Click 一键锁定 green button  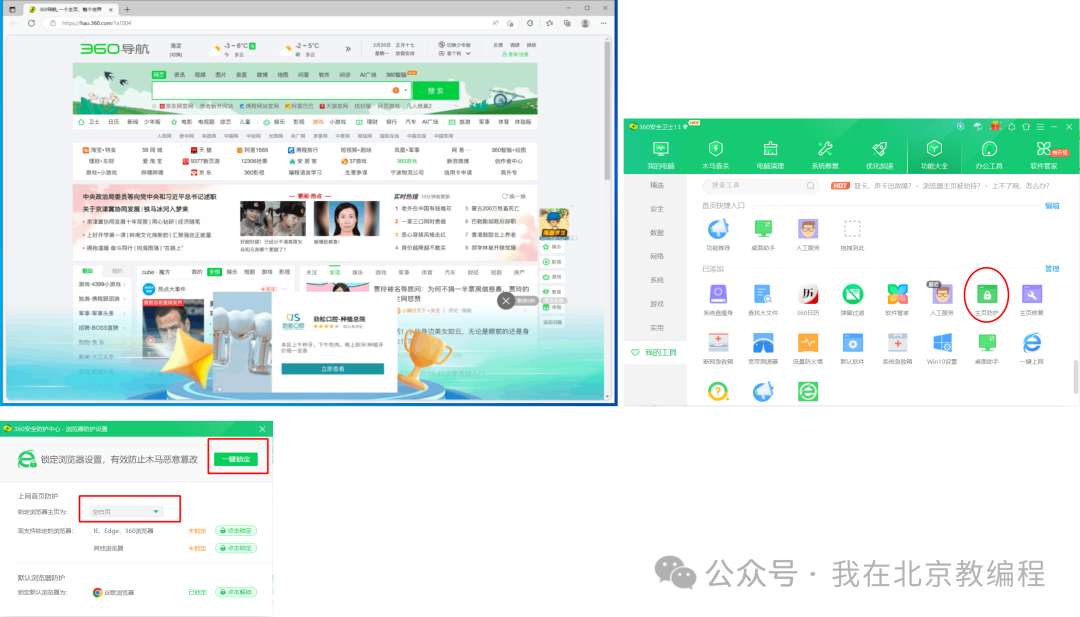point(236,459)
